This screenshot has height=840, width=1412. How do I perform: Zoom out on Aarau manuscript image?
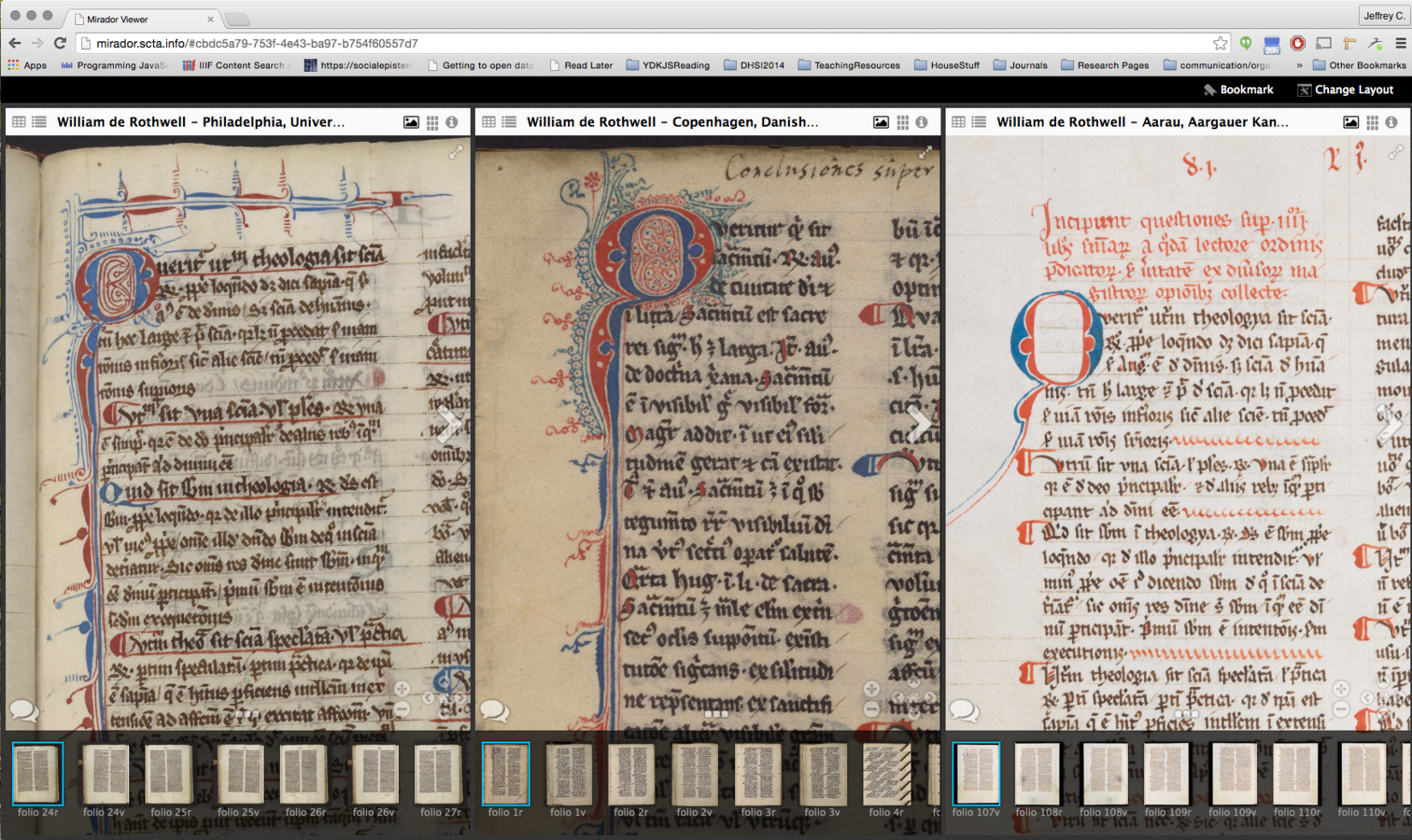pos(1341,709)
